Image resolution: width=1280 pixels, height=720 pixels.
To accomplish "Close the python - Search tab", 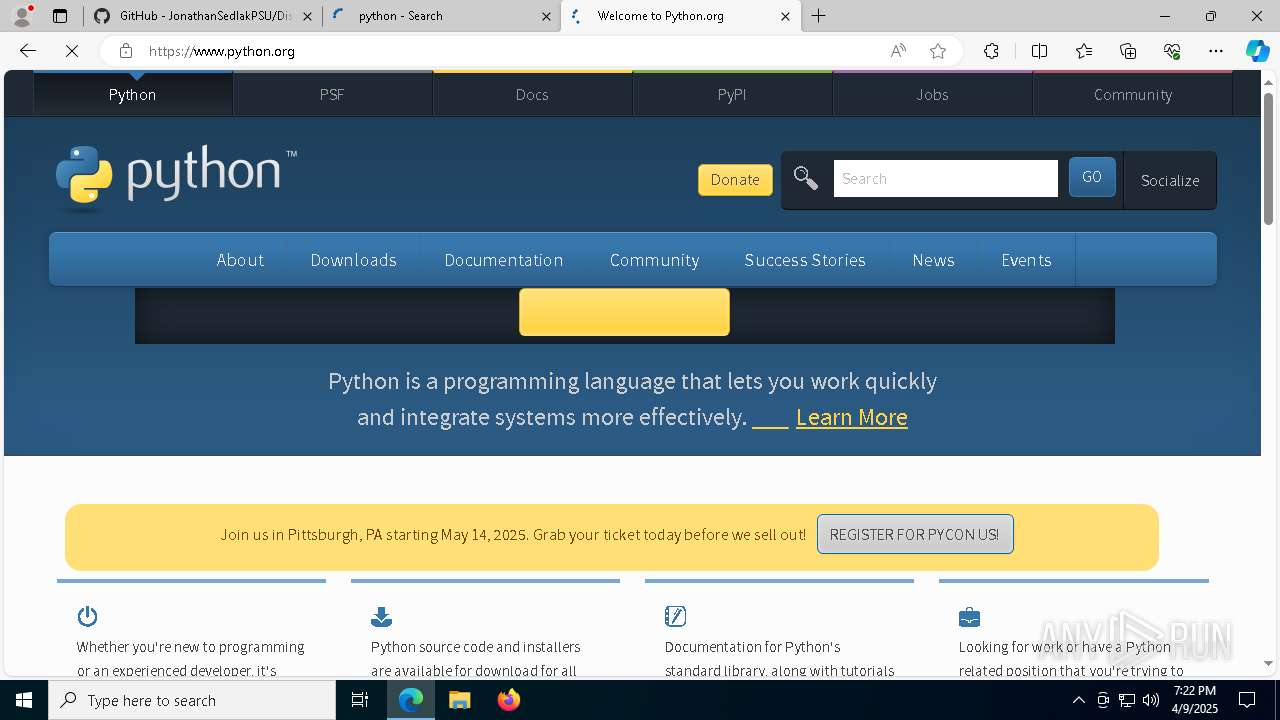I will (547, 16).
